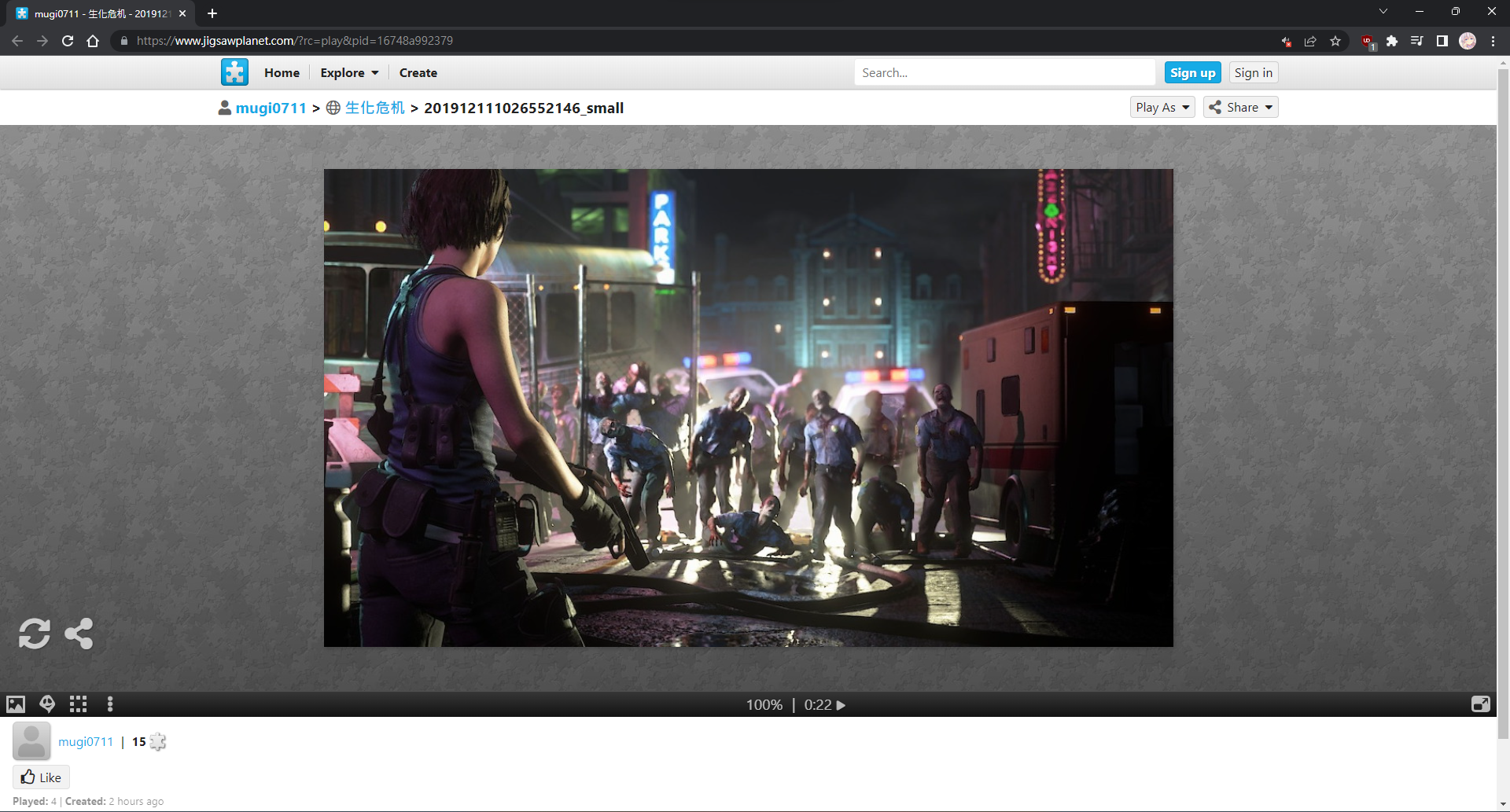The width and height of the screenshot is (1510, 812).
Task: Click the large share icon on puzzle
Action: click(79, 634)
